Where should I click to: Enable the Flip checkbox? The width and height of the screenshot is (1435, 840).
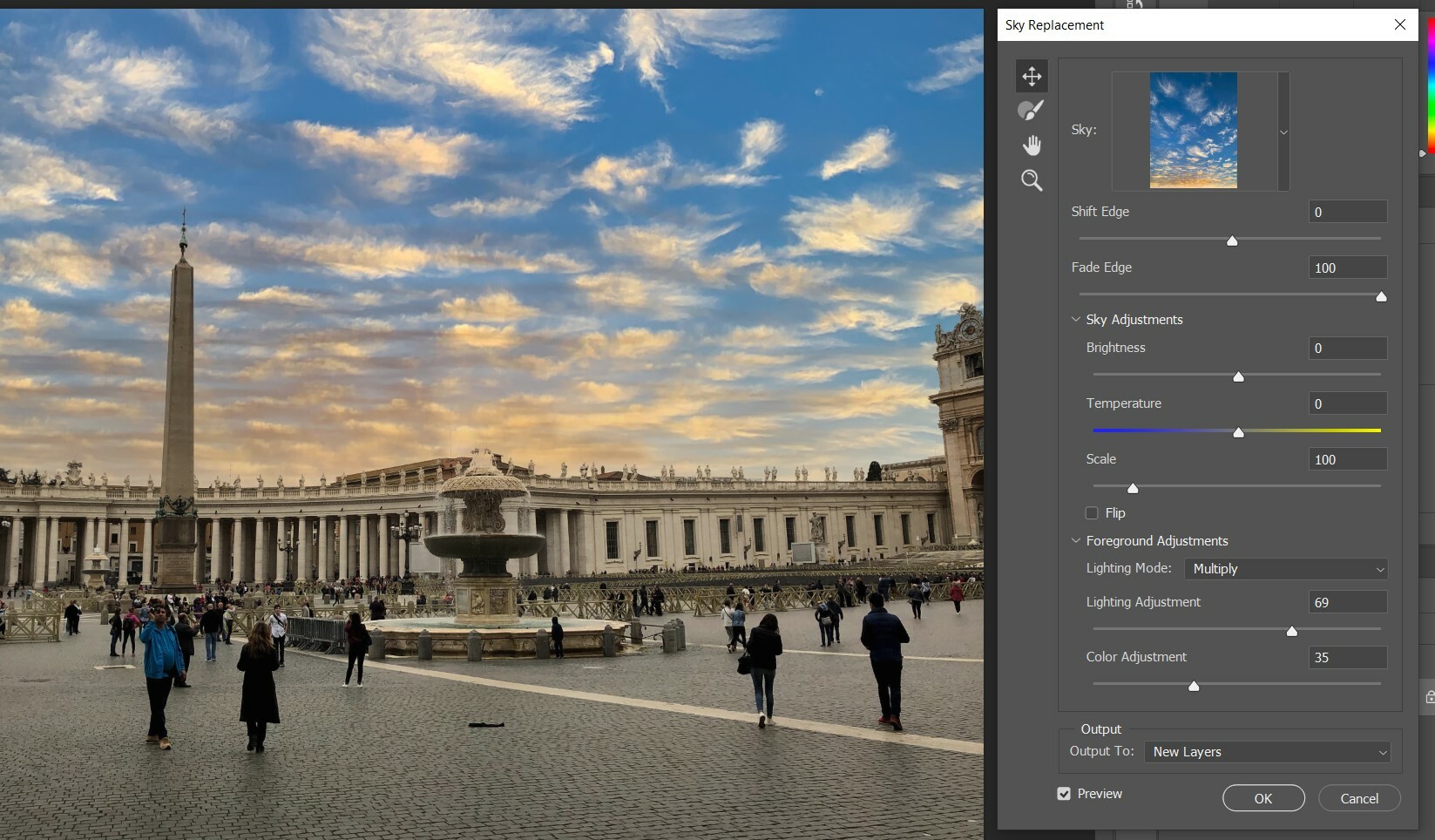point(1092,513)
